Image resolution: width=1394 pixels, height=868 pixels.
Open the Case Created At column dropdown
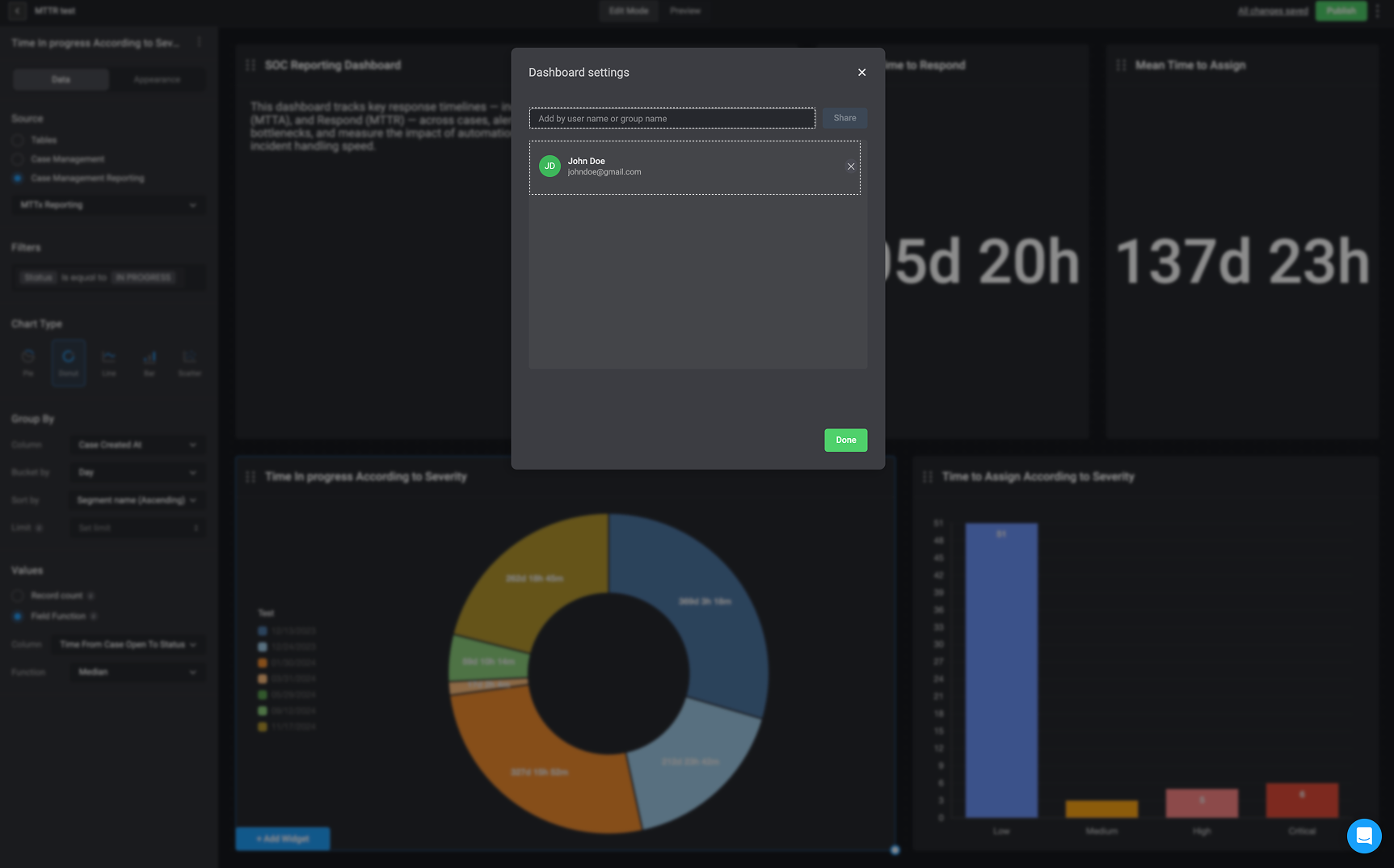(x=137, y=445)
